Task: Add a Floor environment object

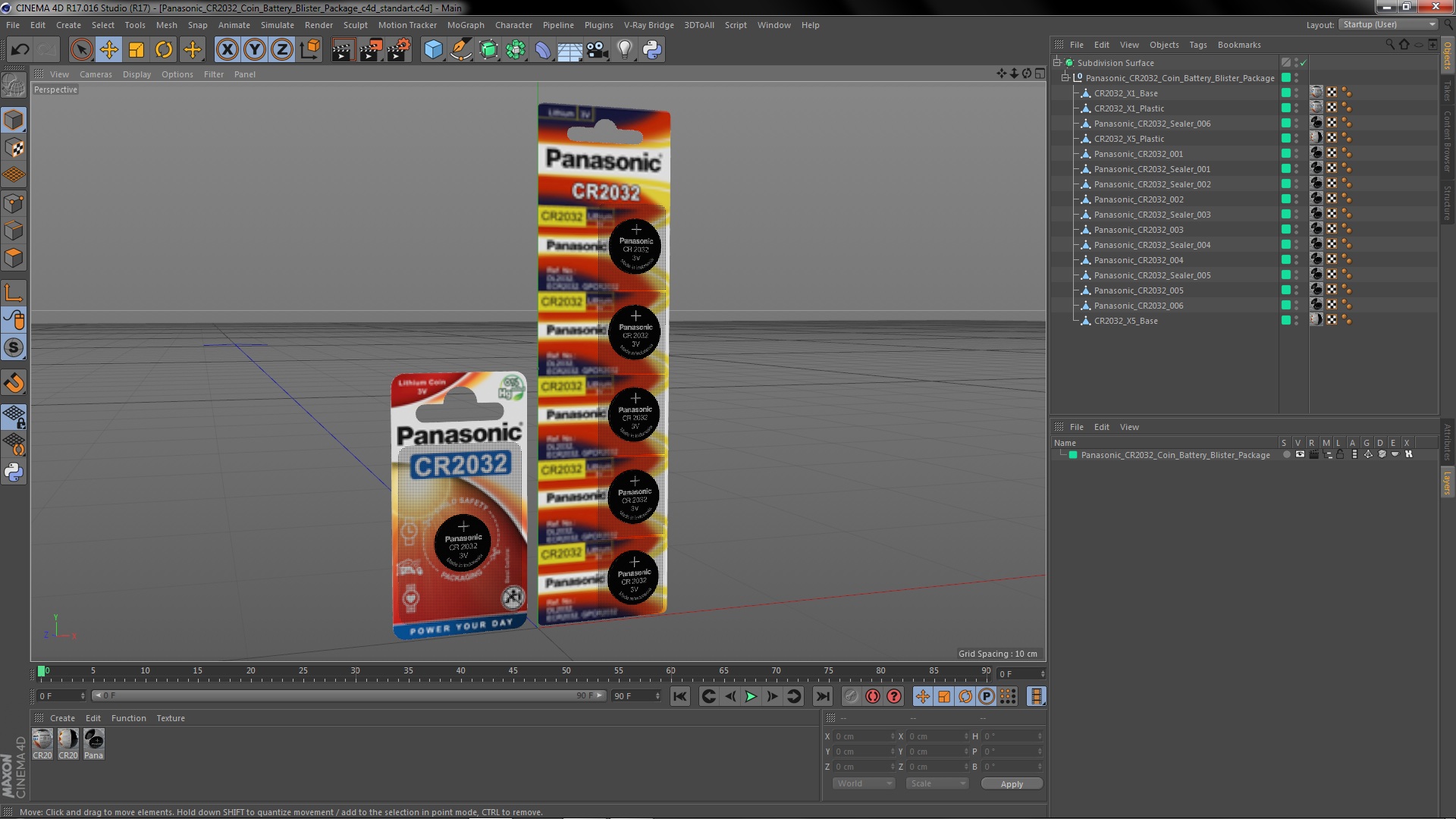Action: [x=570, y=50]
